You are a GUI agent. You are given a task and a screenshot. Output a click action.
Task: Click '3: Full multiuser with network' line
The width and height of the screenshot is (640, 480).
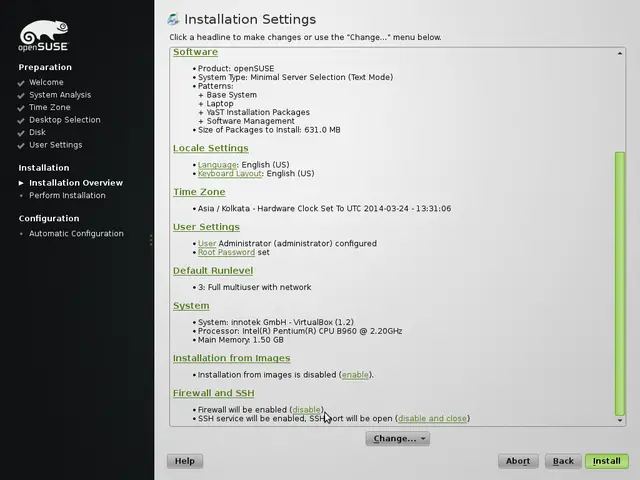pyautogui.click(x=254, y=287)
